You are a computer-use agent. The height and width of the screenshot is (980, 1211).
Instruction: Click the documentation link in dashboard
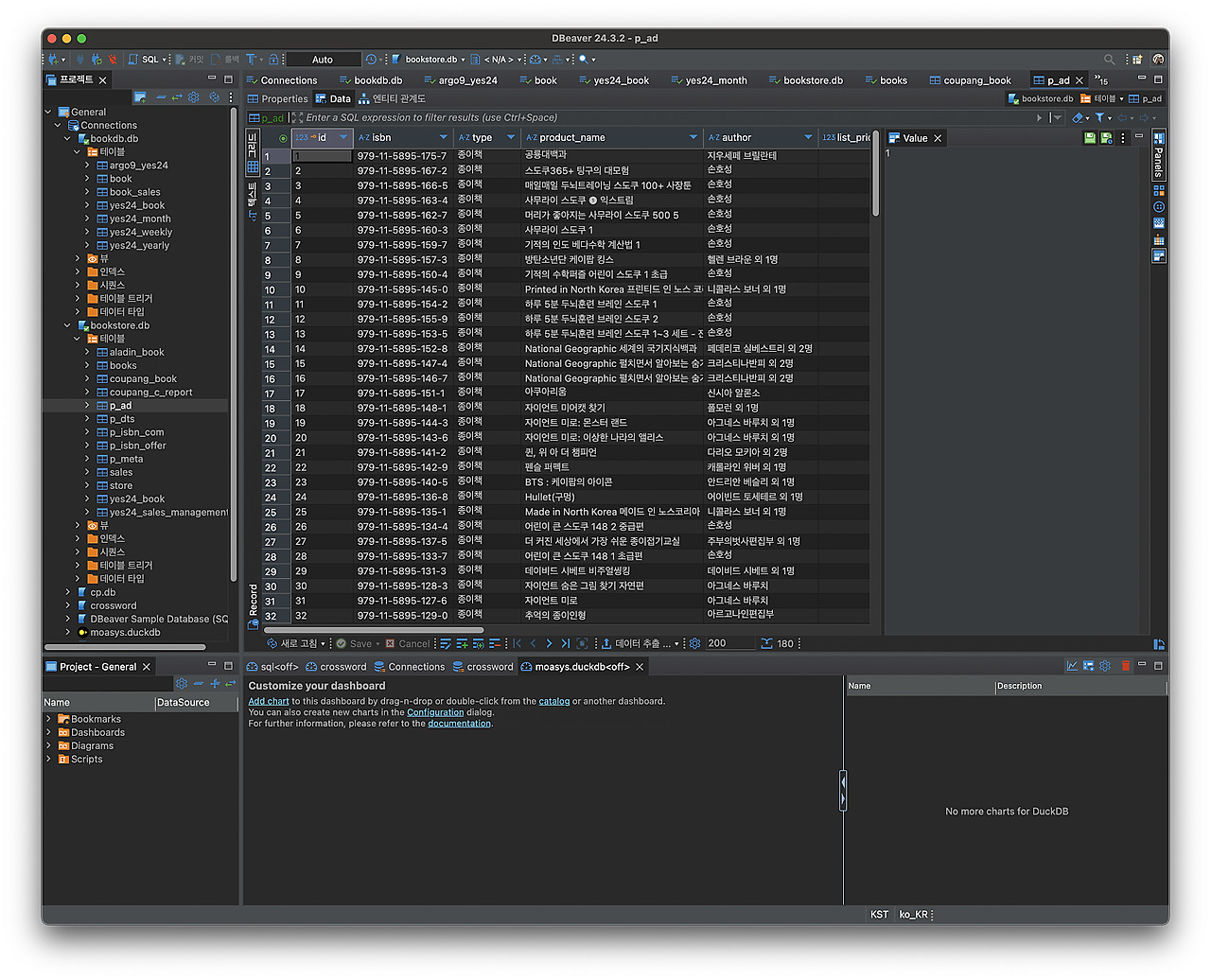point(459,724)
